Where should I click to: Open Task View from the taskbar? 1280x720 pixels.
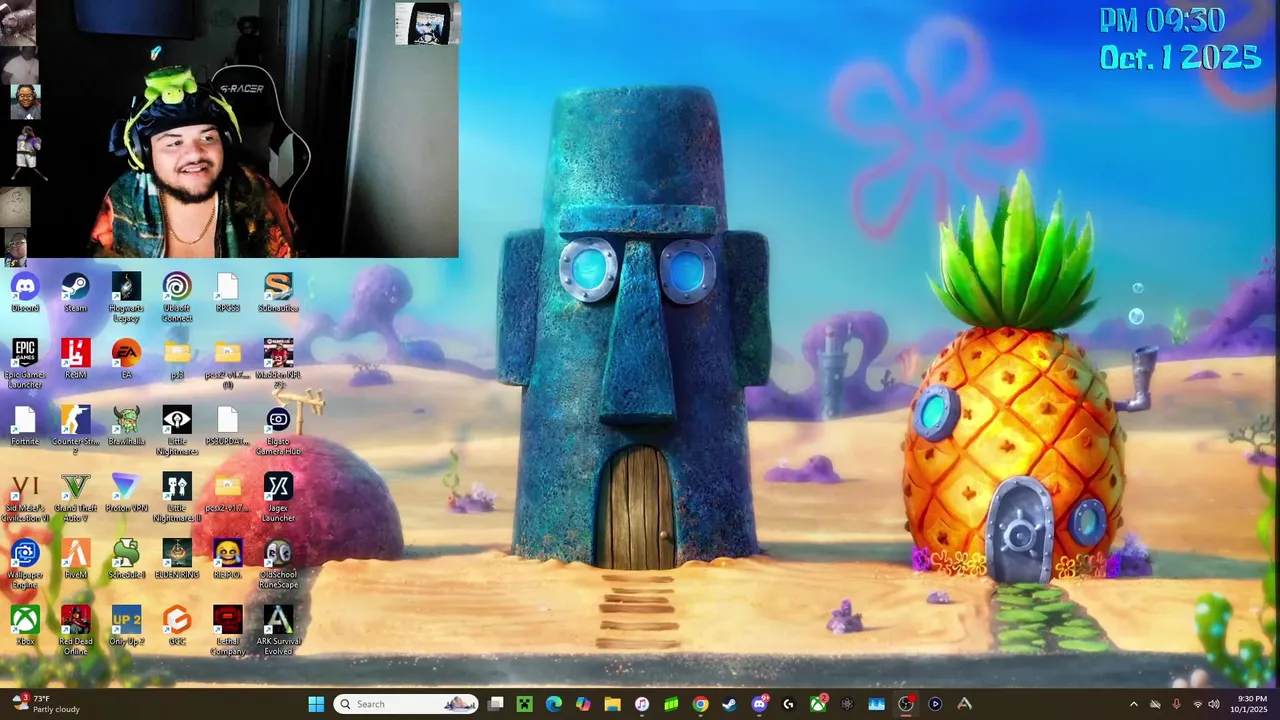coord(495,704)
